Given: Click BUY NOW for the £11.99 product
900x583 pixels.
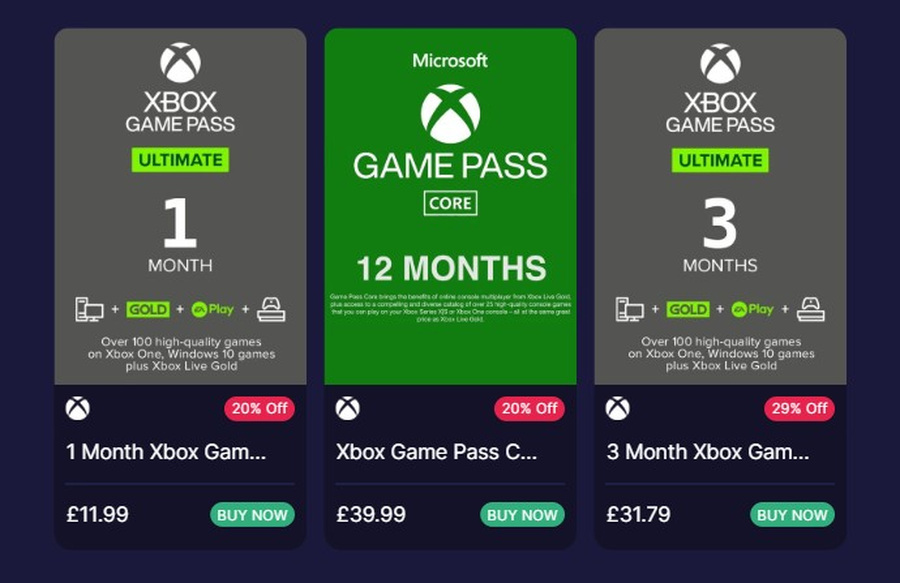Looking at the screenshot, I should [x=252, y=515].
